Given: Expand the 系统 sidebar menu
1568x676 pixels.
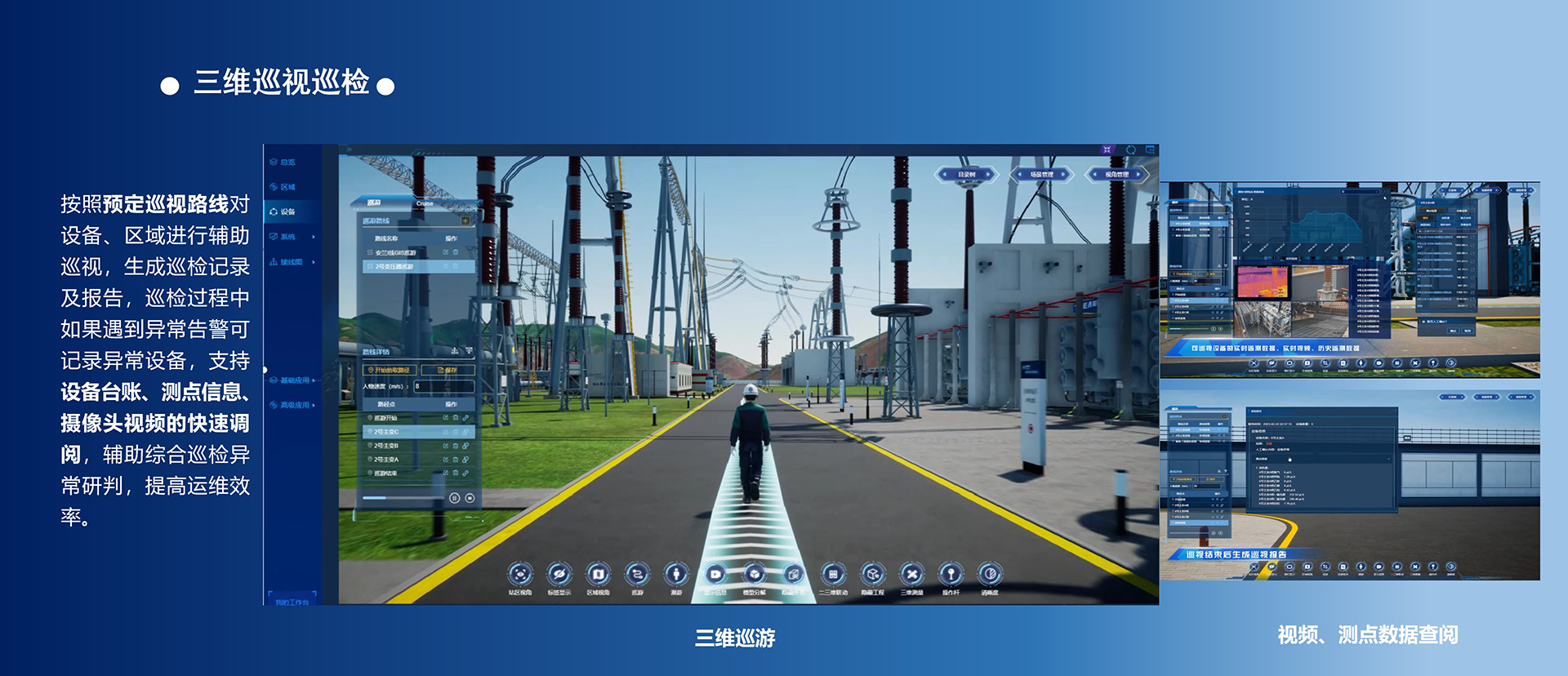Looking at the screenshot, I should (x=292, y=237).
